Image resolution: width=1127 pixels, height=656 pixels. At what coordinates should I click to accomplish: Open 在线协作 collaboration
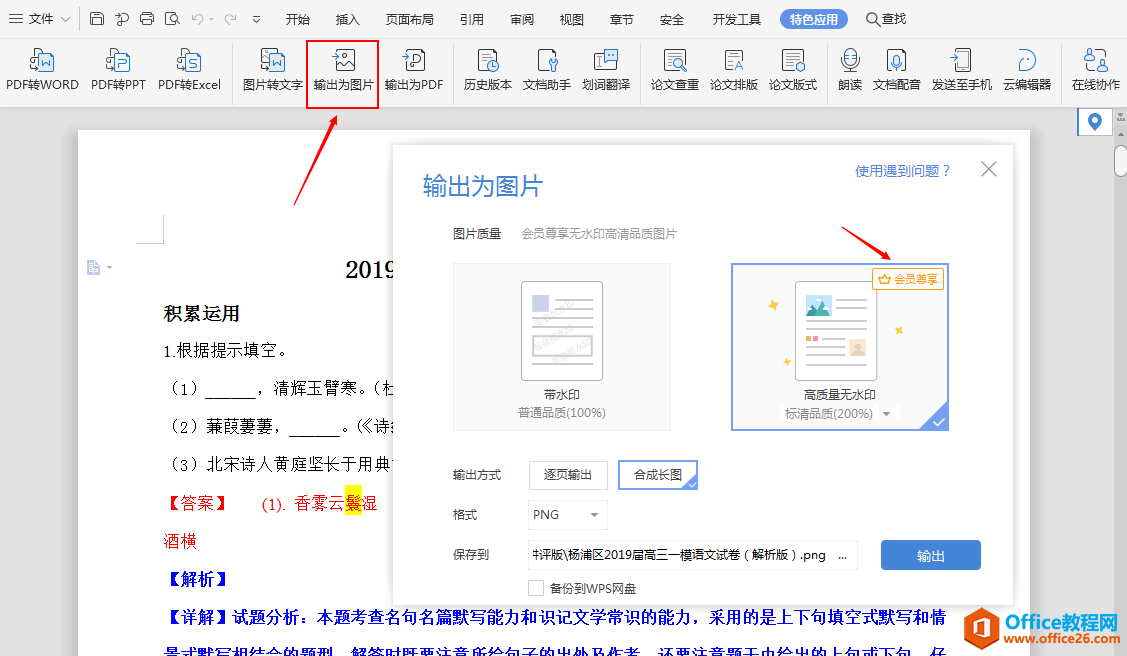click(x=1095, y=70)
